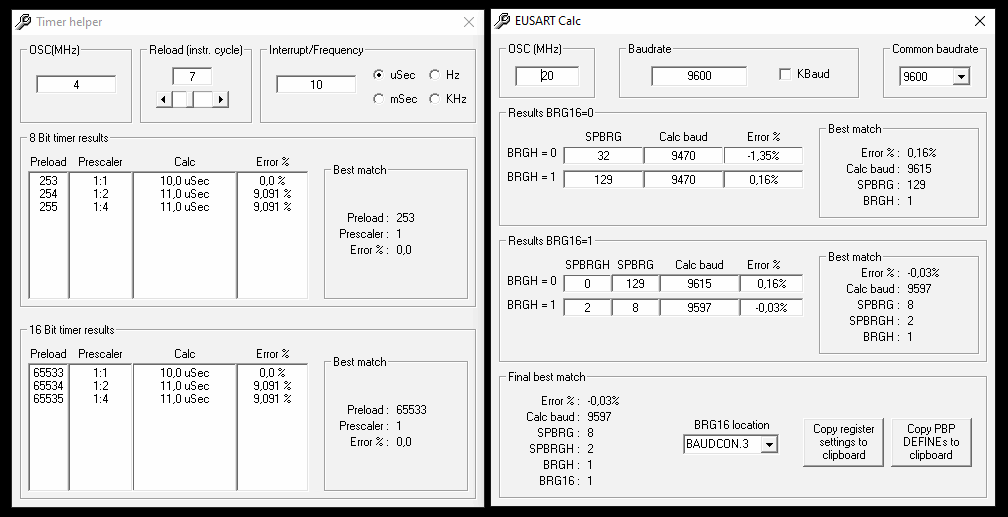
Task: Select preload 253 in 8 Bit results
Action: click(x=48, y=181)
